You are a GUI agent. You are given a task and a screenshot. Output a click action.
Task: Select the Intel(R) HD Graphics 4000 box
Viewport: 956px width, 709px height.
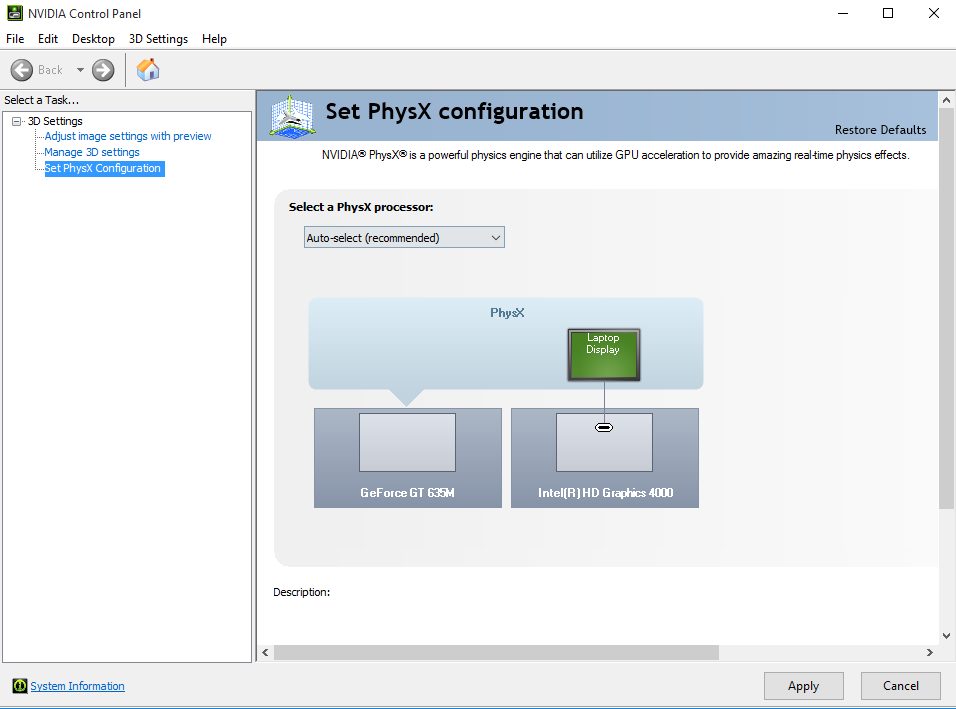tap(604, 458)
